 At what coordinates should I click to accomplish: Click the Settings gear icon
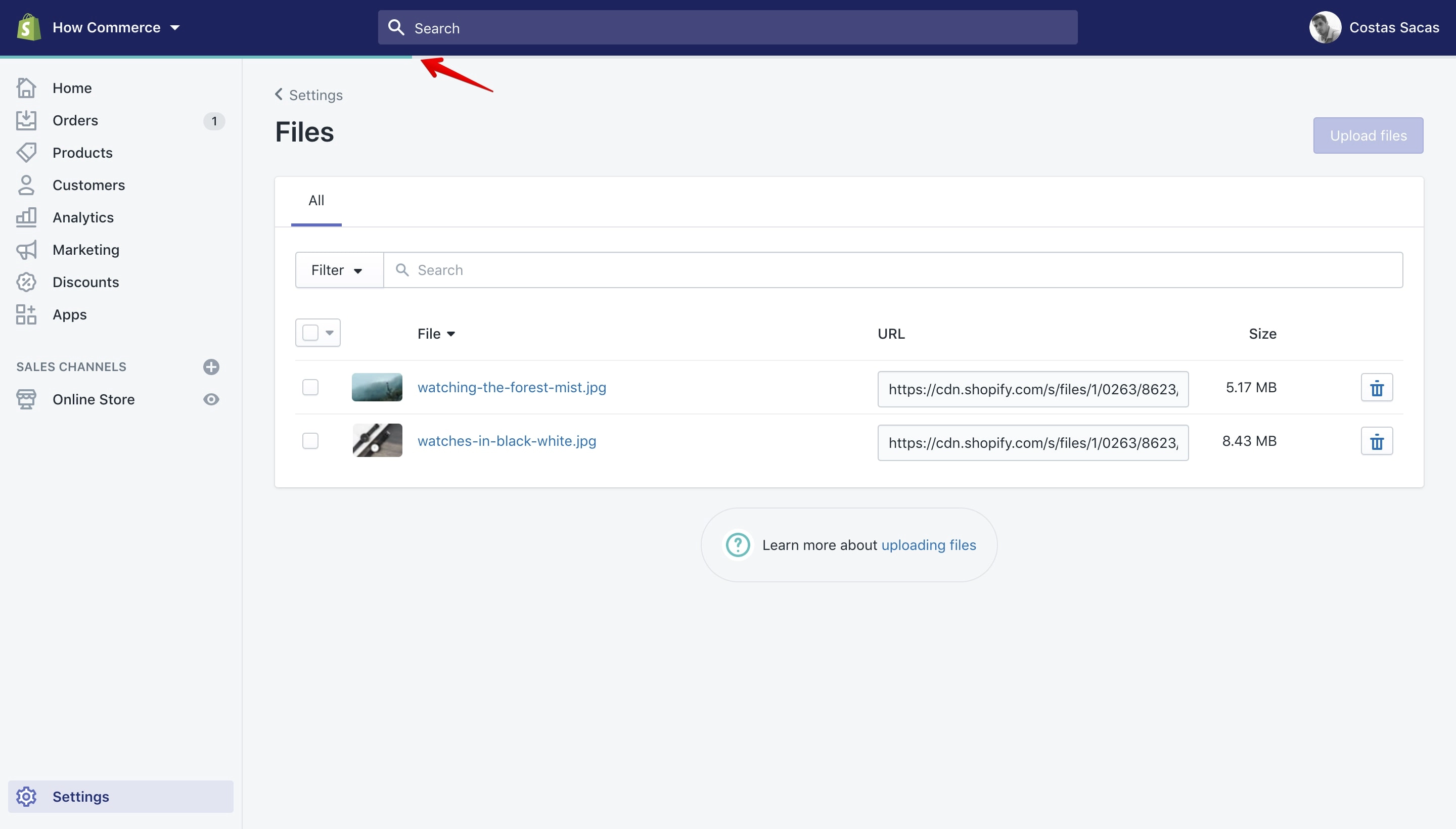point(26,797)
